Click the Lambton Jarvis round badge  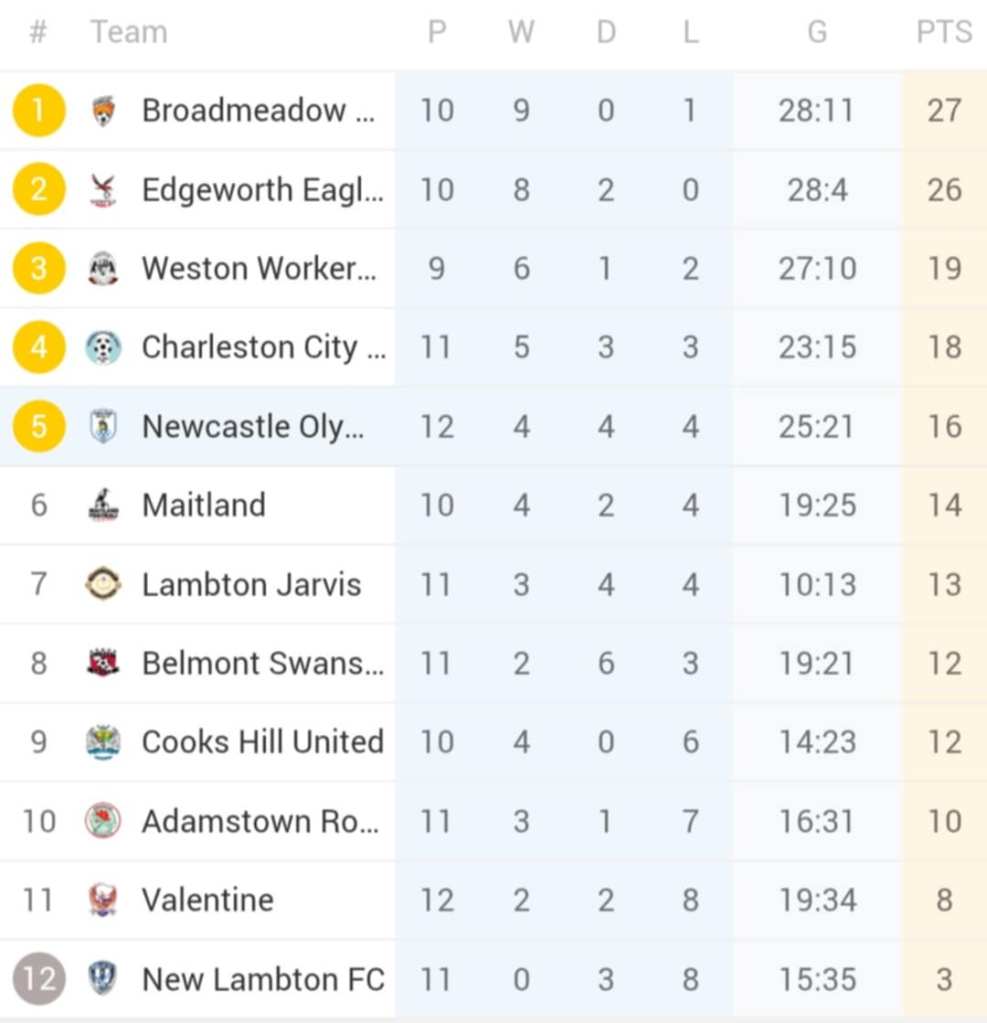(x=103, y=584)
